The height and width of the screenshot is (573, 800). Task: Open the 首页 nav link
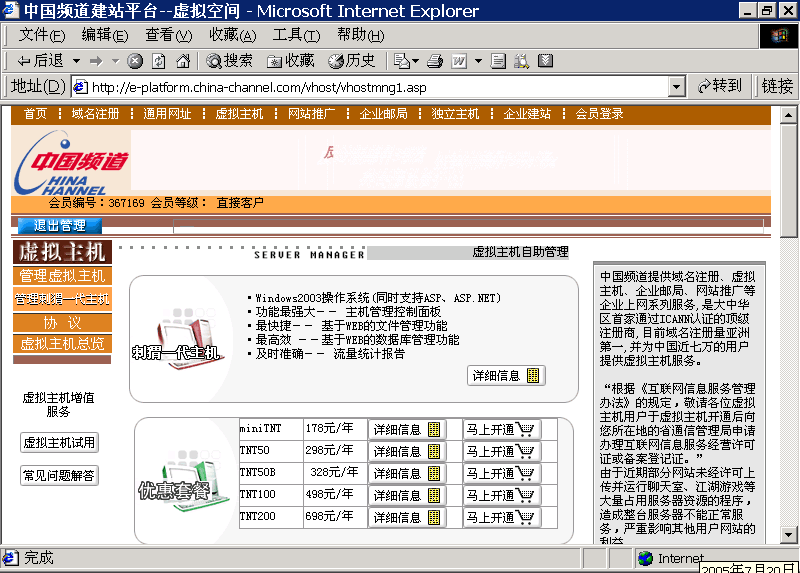(35, 114)
